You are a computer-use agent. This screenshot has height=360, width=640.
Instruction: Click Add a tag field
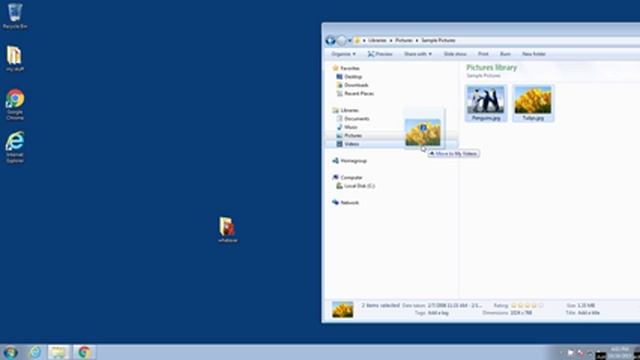pyautogui.click(x=438, y=313)
